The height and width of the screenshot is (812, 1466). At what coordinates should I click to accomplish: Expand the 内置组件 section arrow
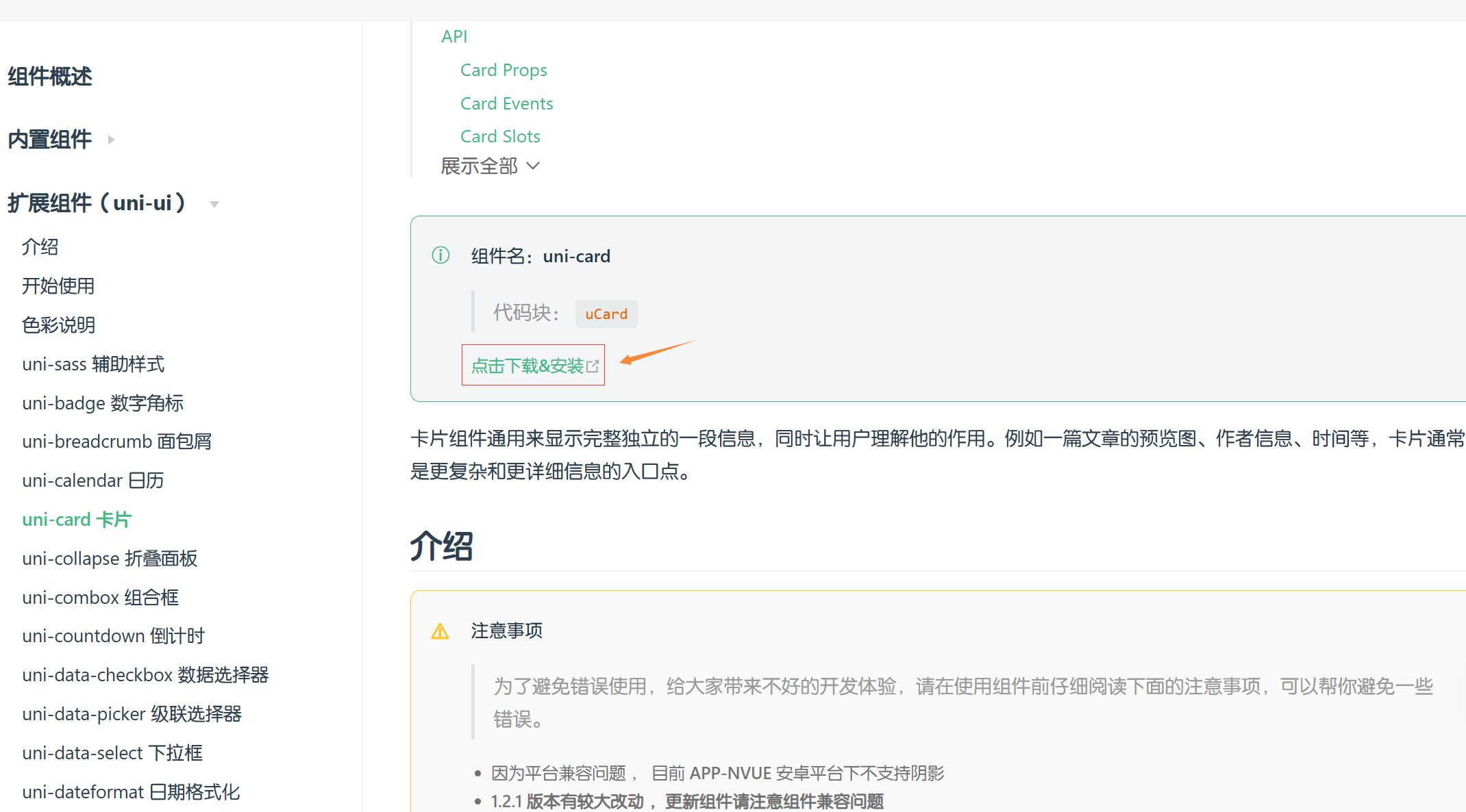(x=111, y=140)
